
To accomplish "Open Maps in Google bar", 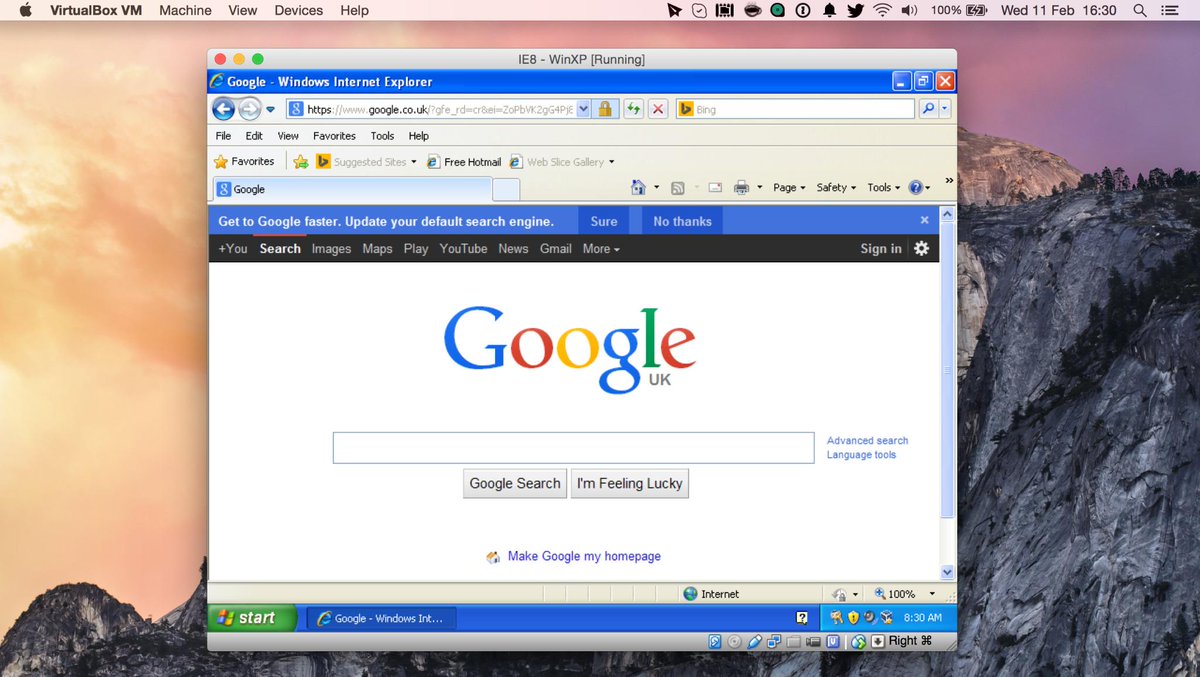I will tap(377, 249).
